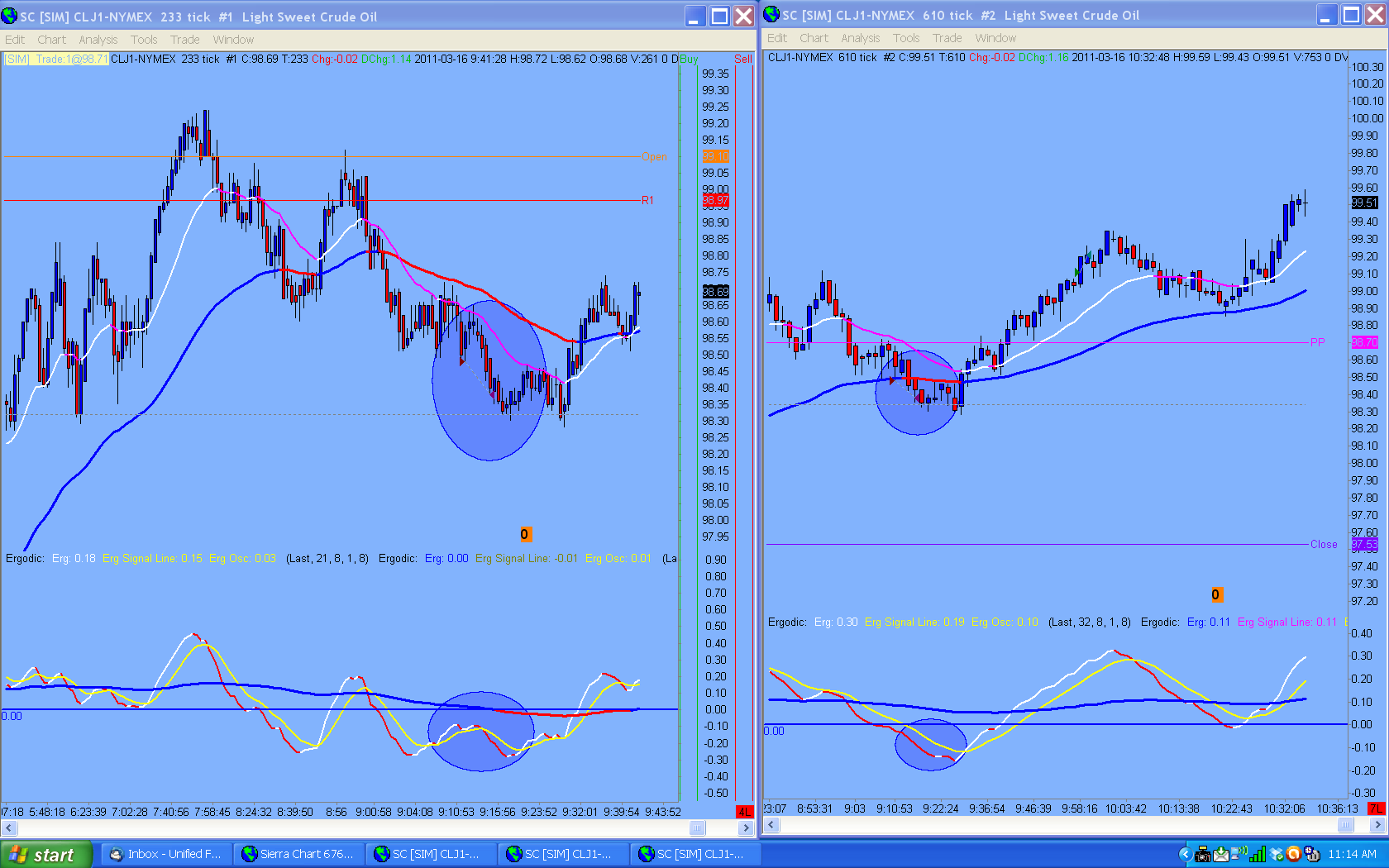Click black 99.51 last price tag
The height and width of the screenshot is (868, 1389).
tap(1364, 203)
